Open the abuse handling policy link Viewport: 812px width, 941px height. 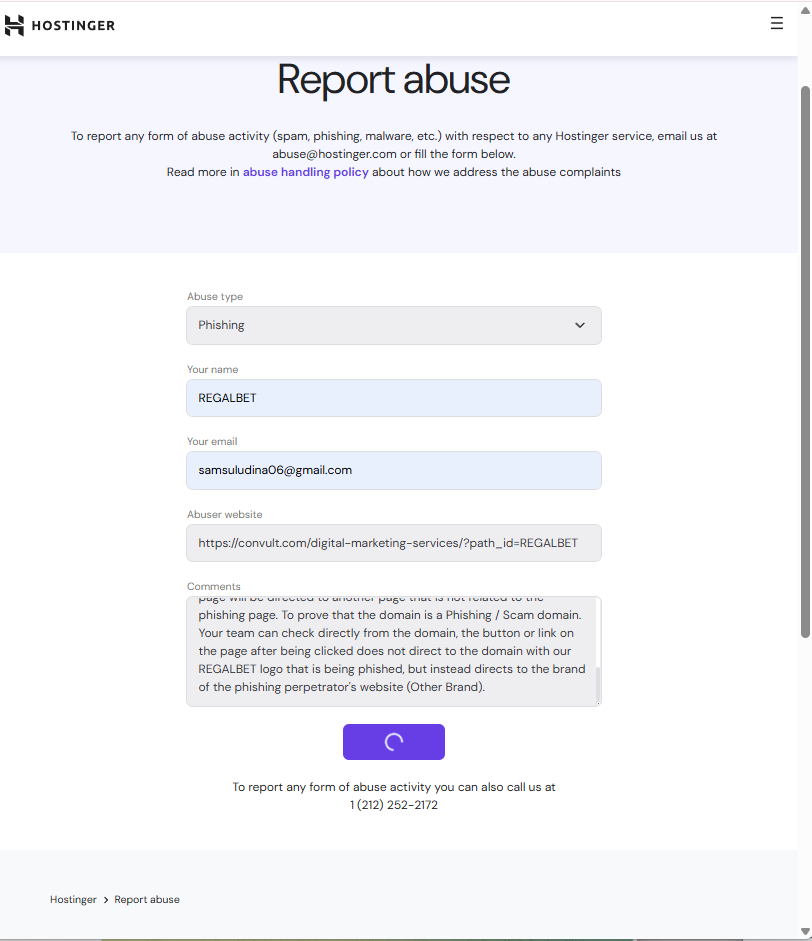pos(305,172)
